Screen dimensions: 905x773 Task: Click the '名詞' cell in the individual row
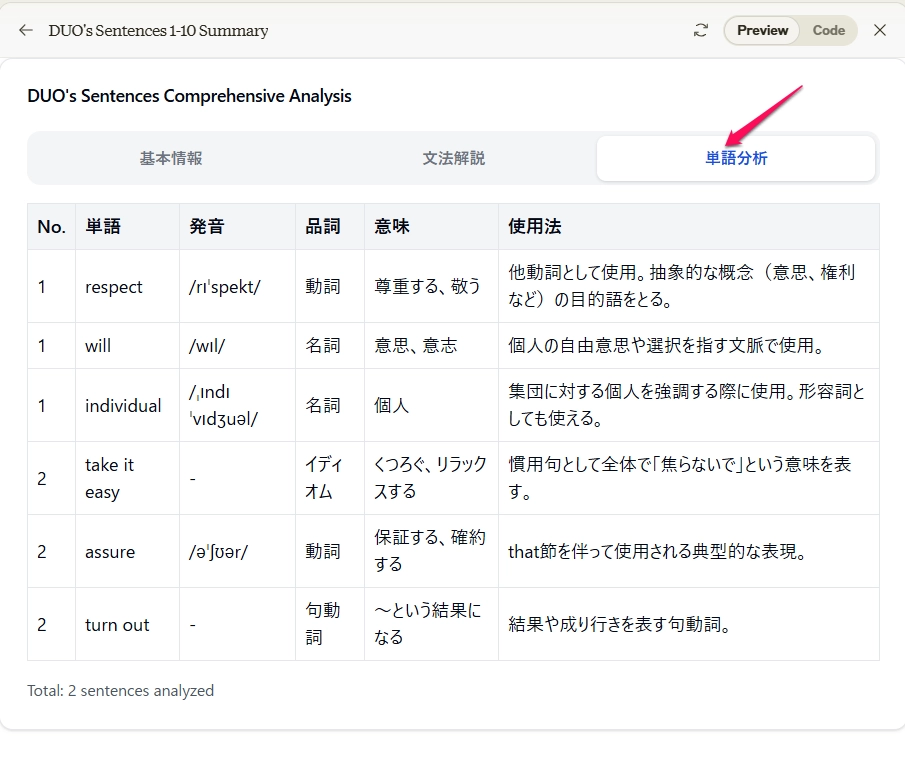(323, 406)
